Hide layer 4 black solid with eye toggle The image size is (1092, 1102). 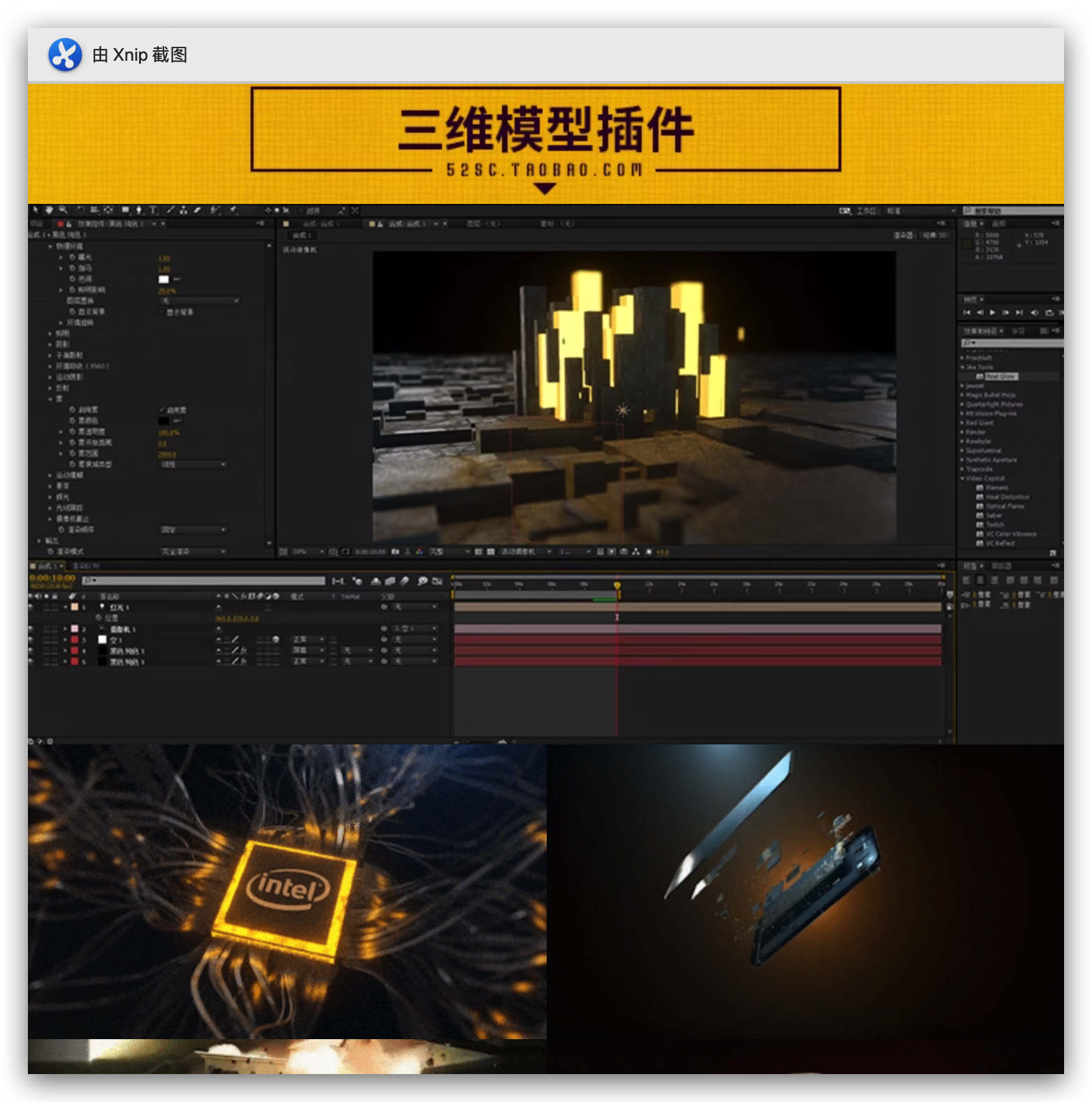coord(31,650)
